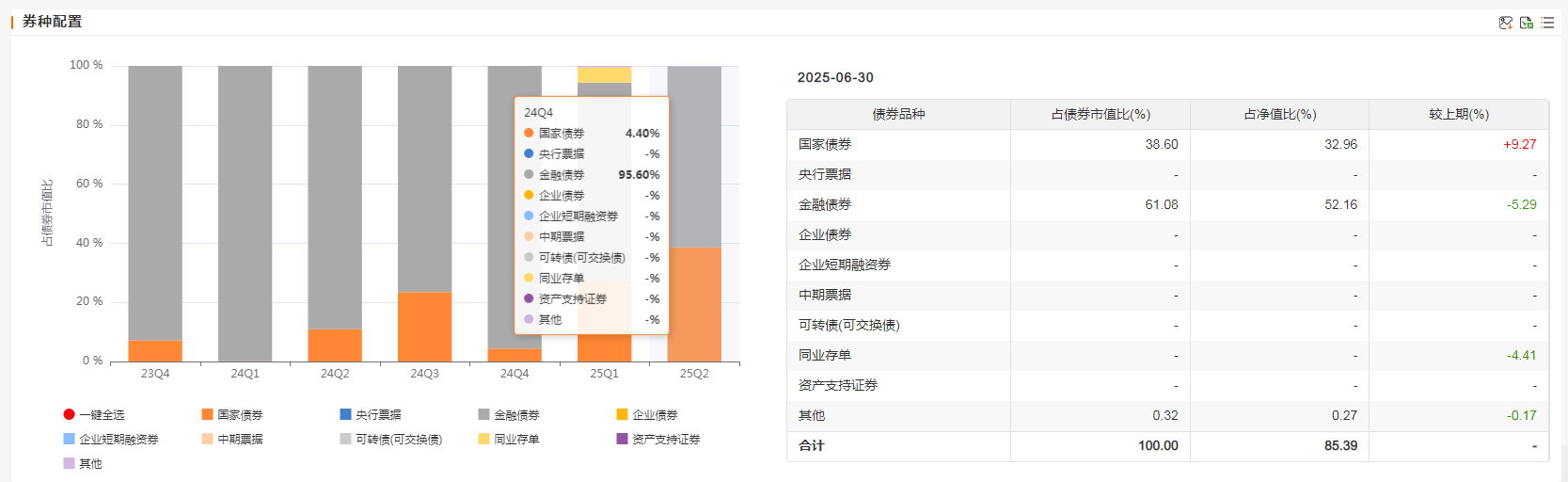
Task: Select the 中期票据 table row label
Action: coord(825,295)
